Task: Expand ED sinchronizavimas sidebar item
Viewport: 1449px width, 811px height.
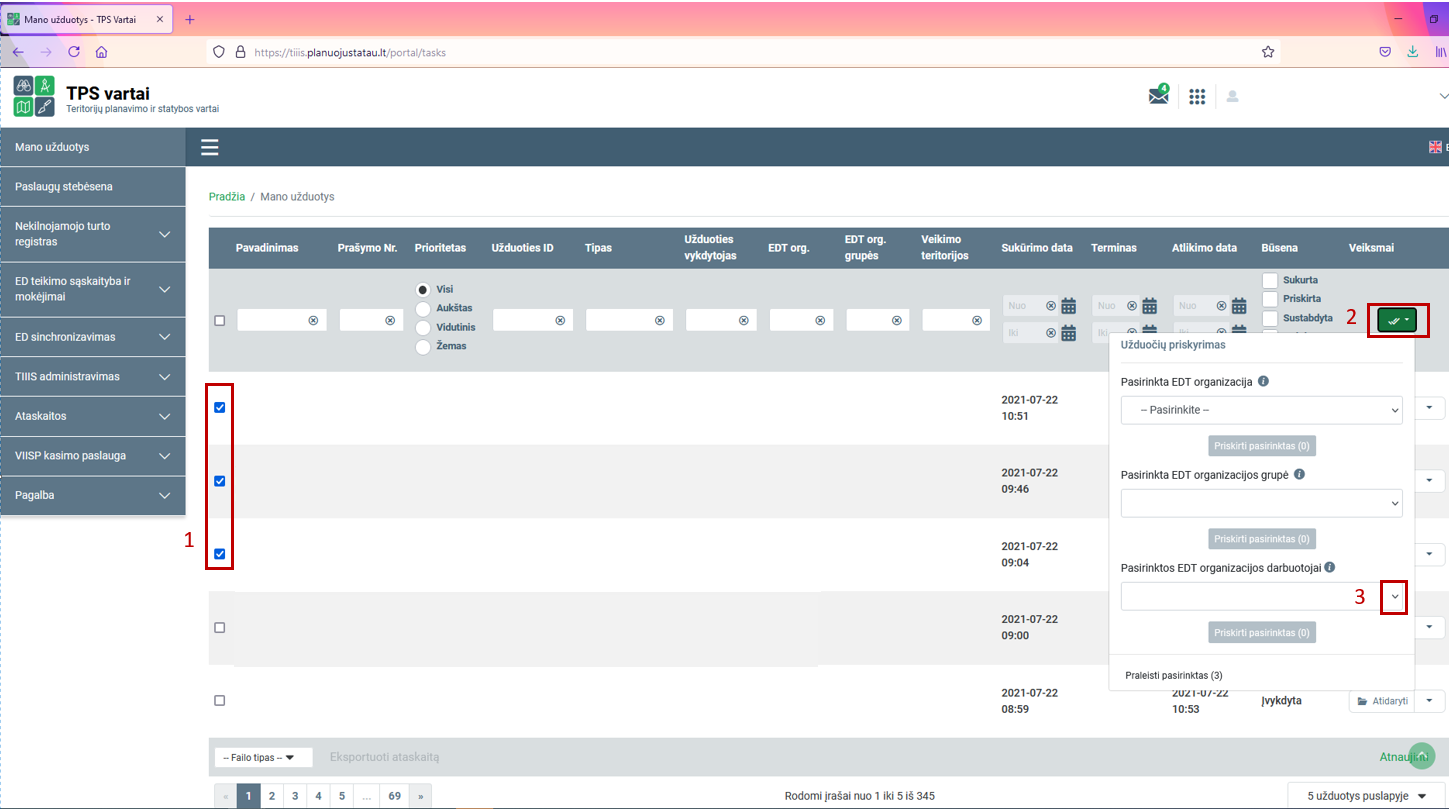Action: coord(93,337)
